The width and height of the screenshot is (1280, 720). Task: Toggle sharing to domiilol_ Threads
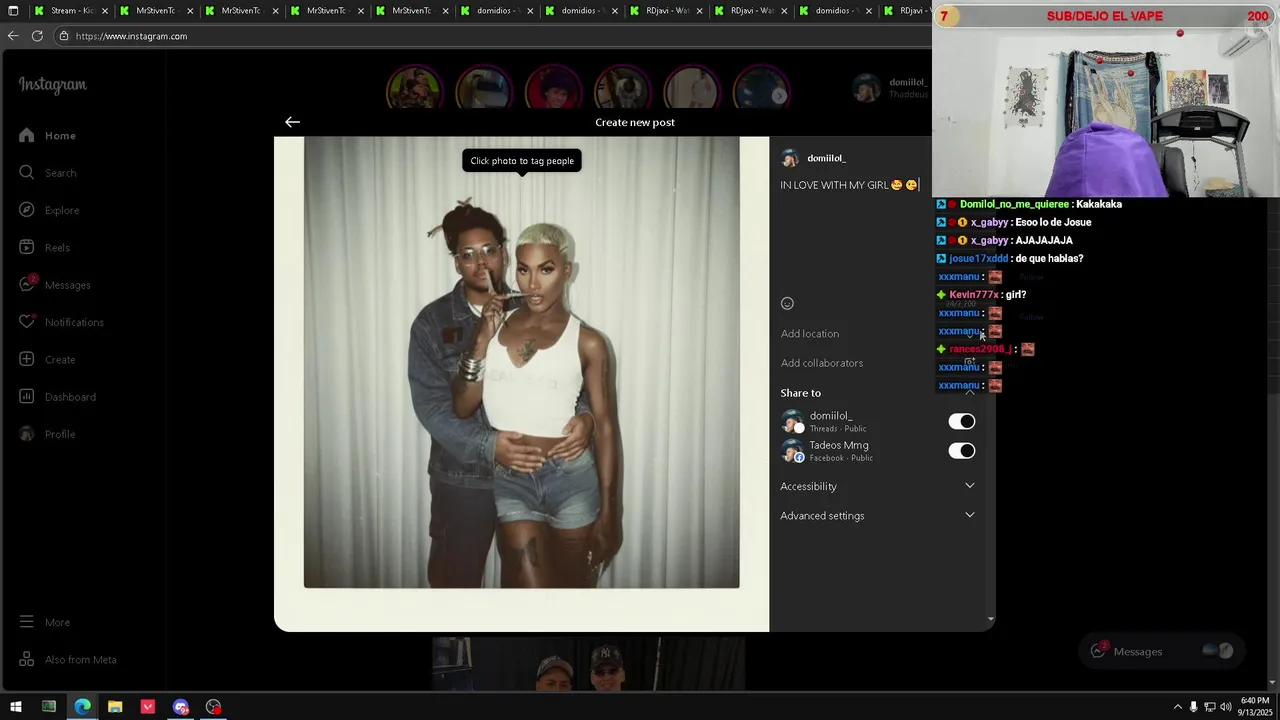click(x=961, y=422)
